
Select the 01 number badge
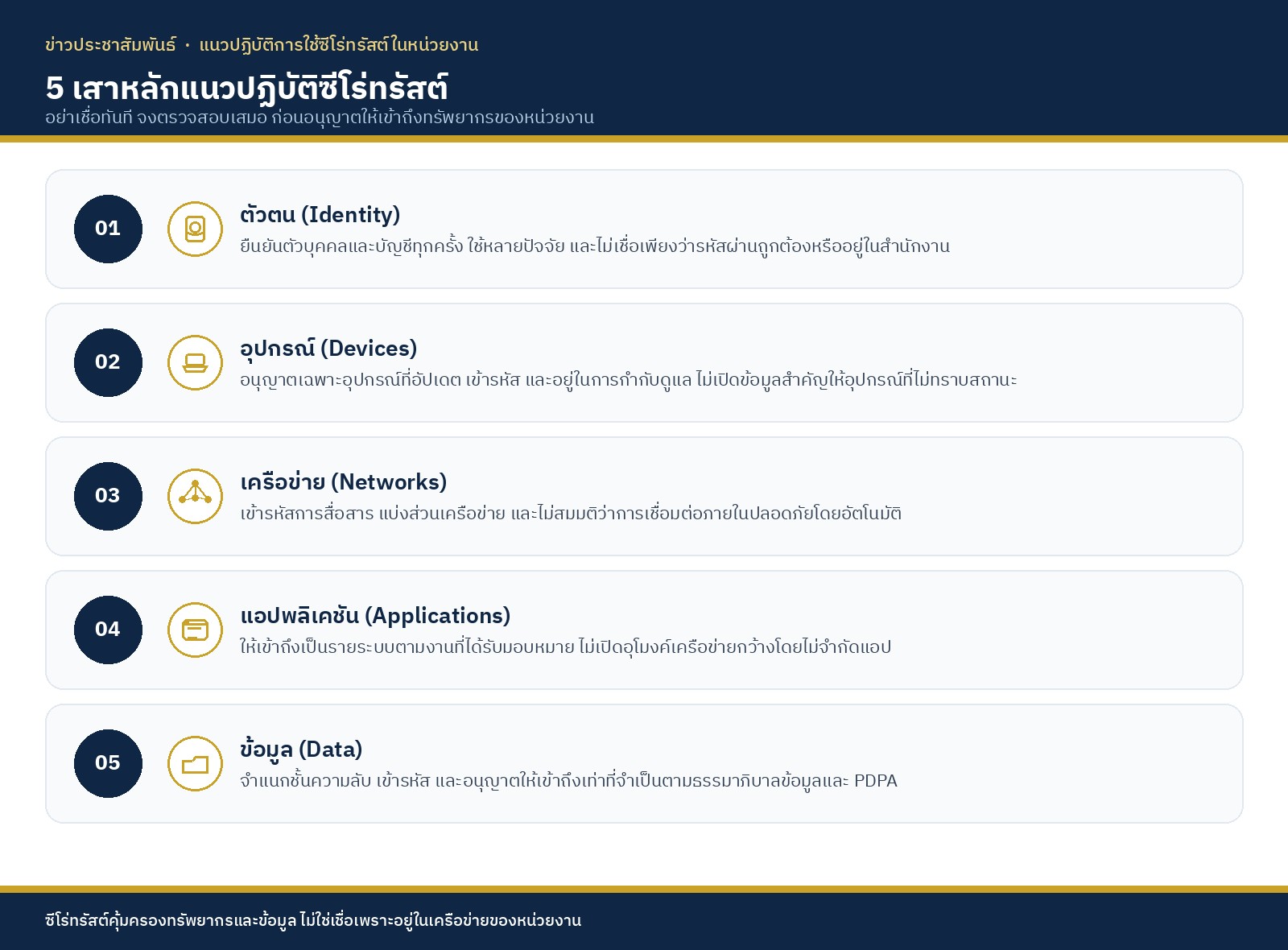pos(108,229)
